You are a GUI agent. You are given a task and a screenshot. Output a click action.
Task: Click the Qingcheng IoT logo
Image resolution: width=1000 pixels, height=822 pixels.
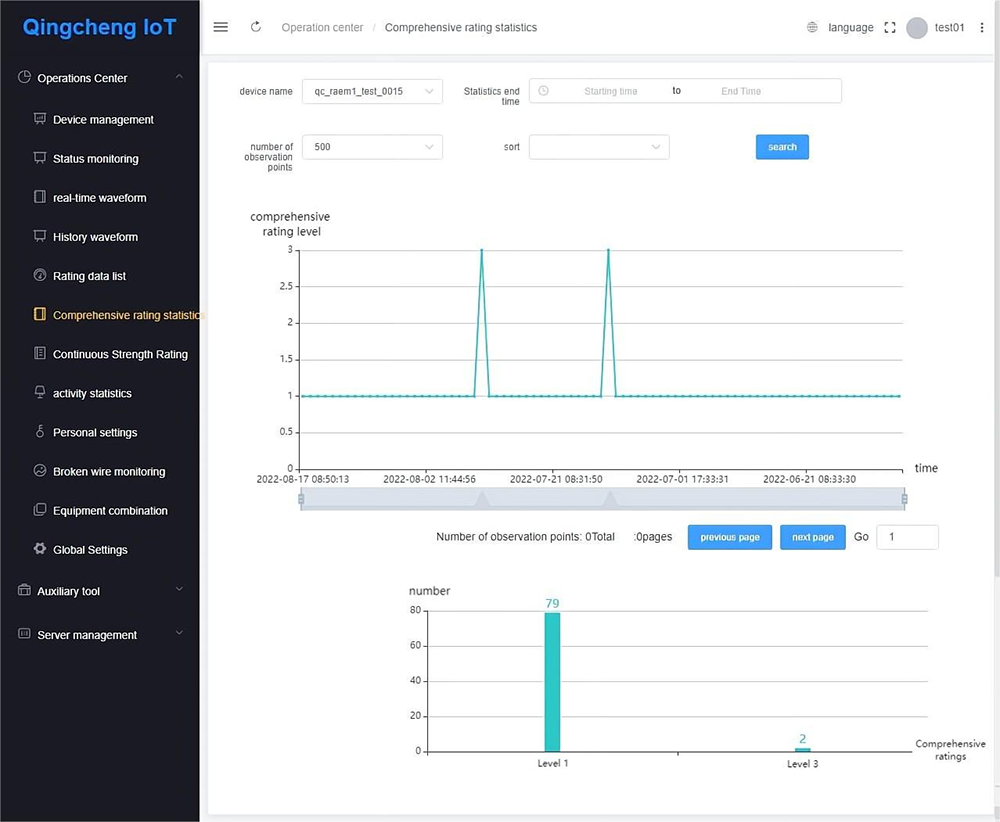99,27
